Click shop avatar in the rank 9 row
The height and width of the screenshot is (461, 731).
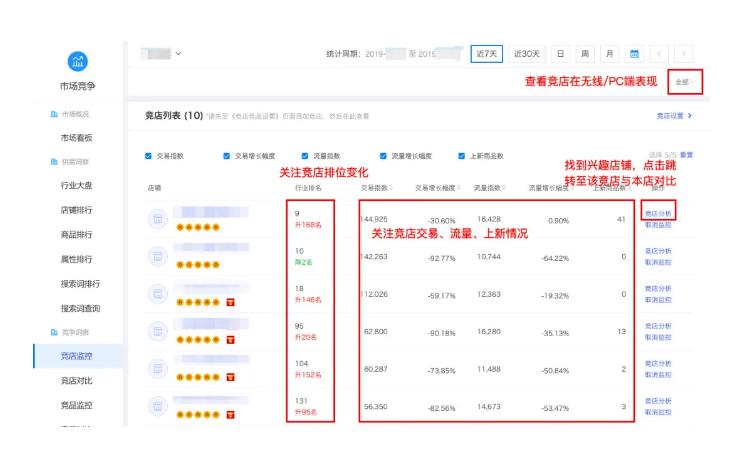click(x=158, y=219)
